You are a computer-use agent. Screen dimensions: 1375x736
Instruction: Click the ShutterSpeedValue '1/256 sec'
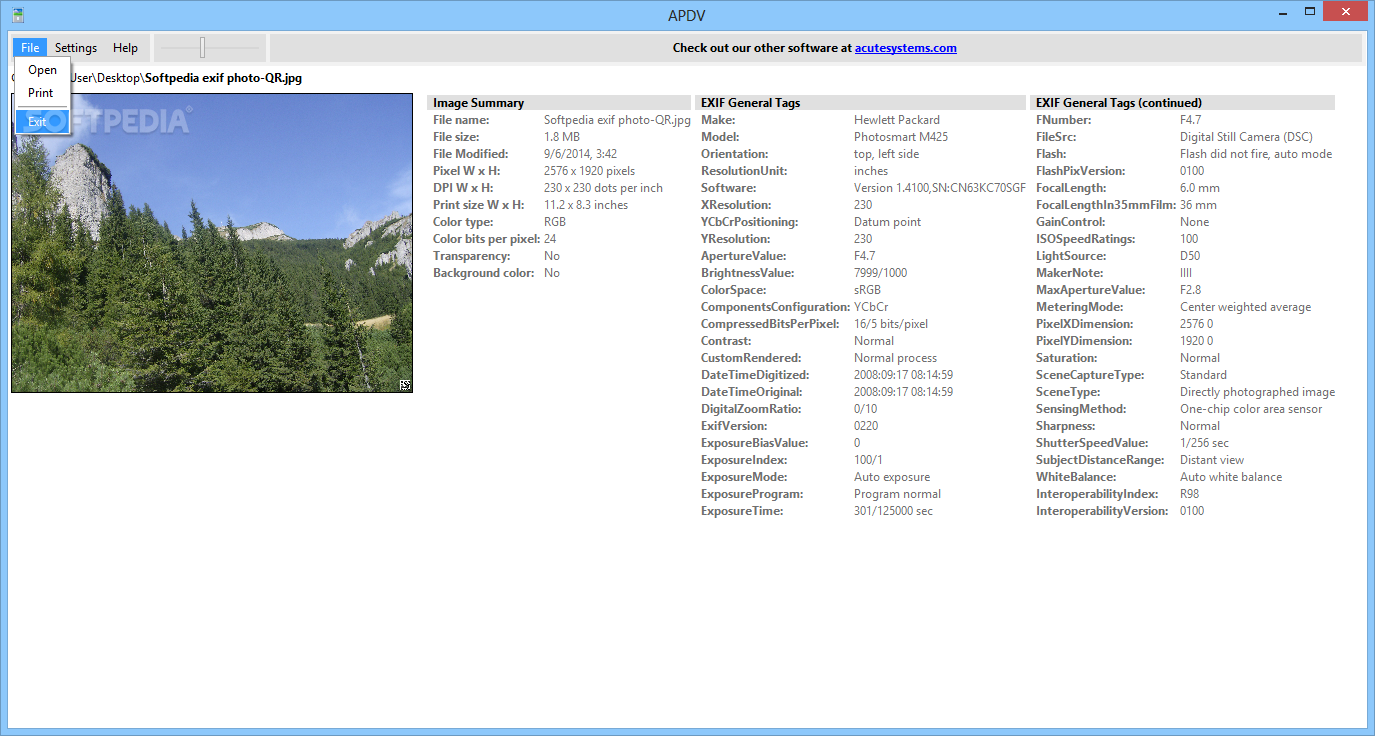[1205, 443]
